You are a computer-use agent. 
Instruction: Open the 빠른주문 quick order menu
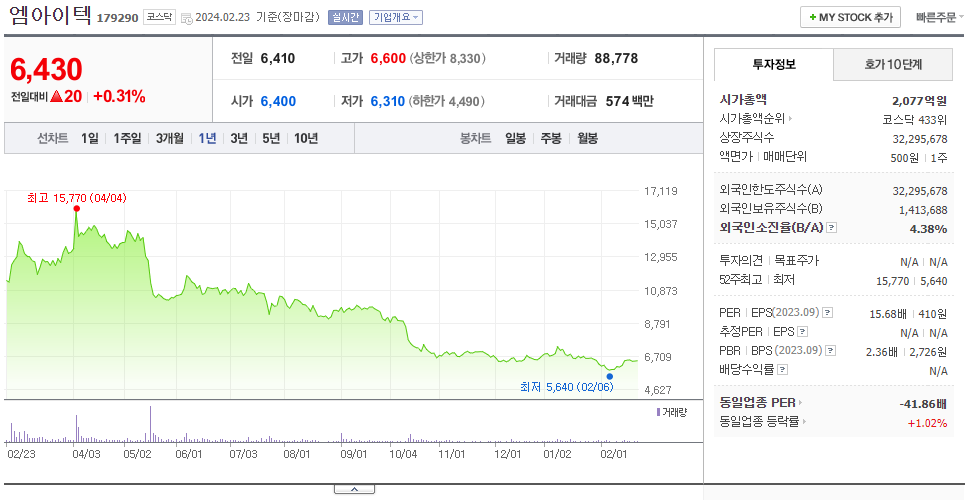tap(940, 17)
